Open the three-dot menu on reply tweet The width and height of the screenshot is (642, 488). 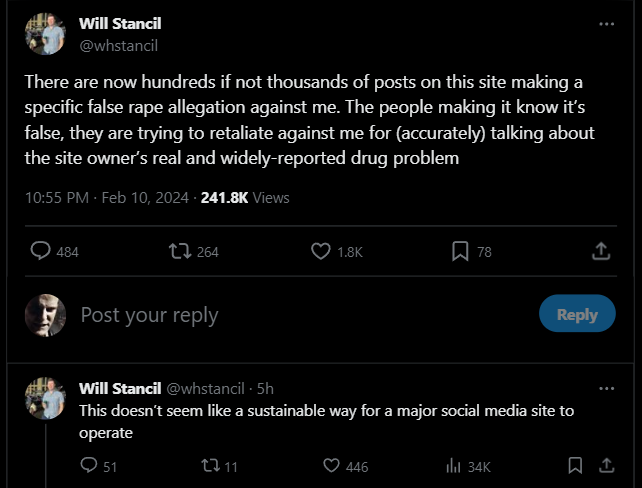pyautogui.click(x=606, y=388)
